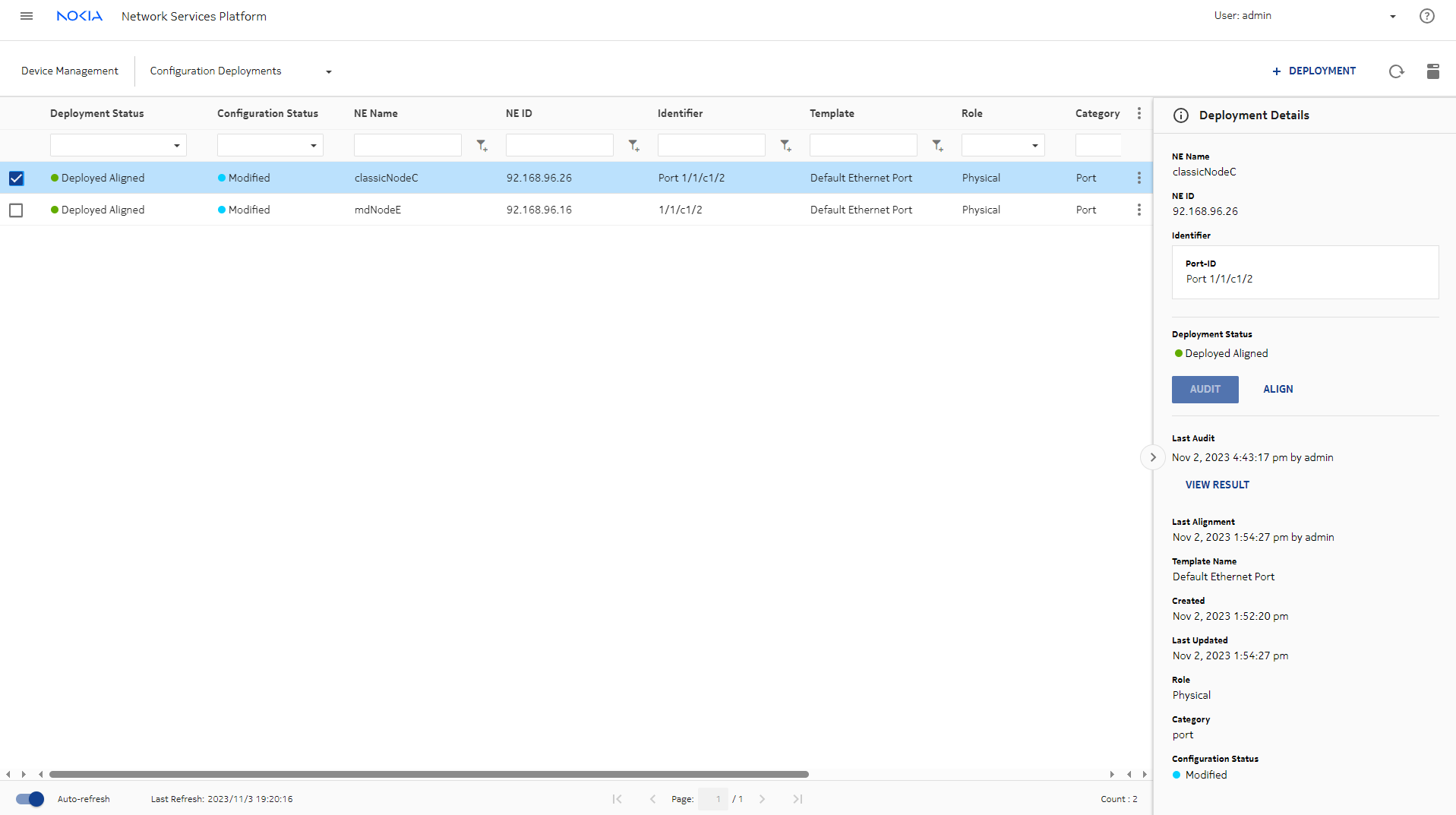Click the help question mark icon
The image size is (1456, 815).
[x=1426, y=16]
